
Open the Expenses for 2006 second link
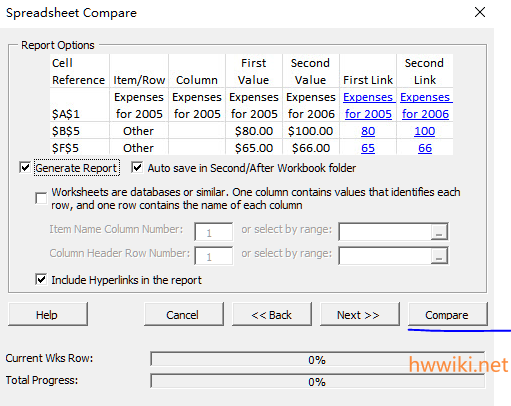pyautogui.click(x=425, y=105)
